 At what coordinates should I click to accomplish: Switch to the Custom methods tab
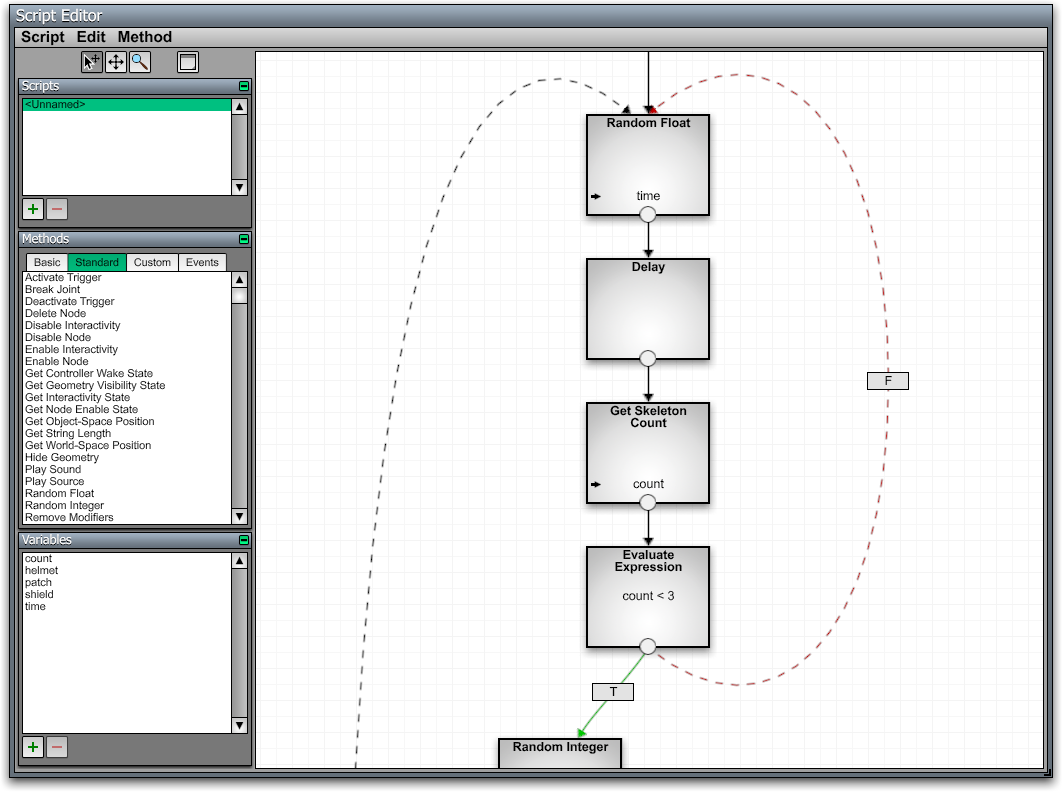(x=152, y=262)
